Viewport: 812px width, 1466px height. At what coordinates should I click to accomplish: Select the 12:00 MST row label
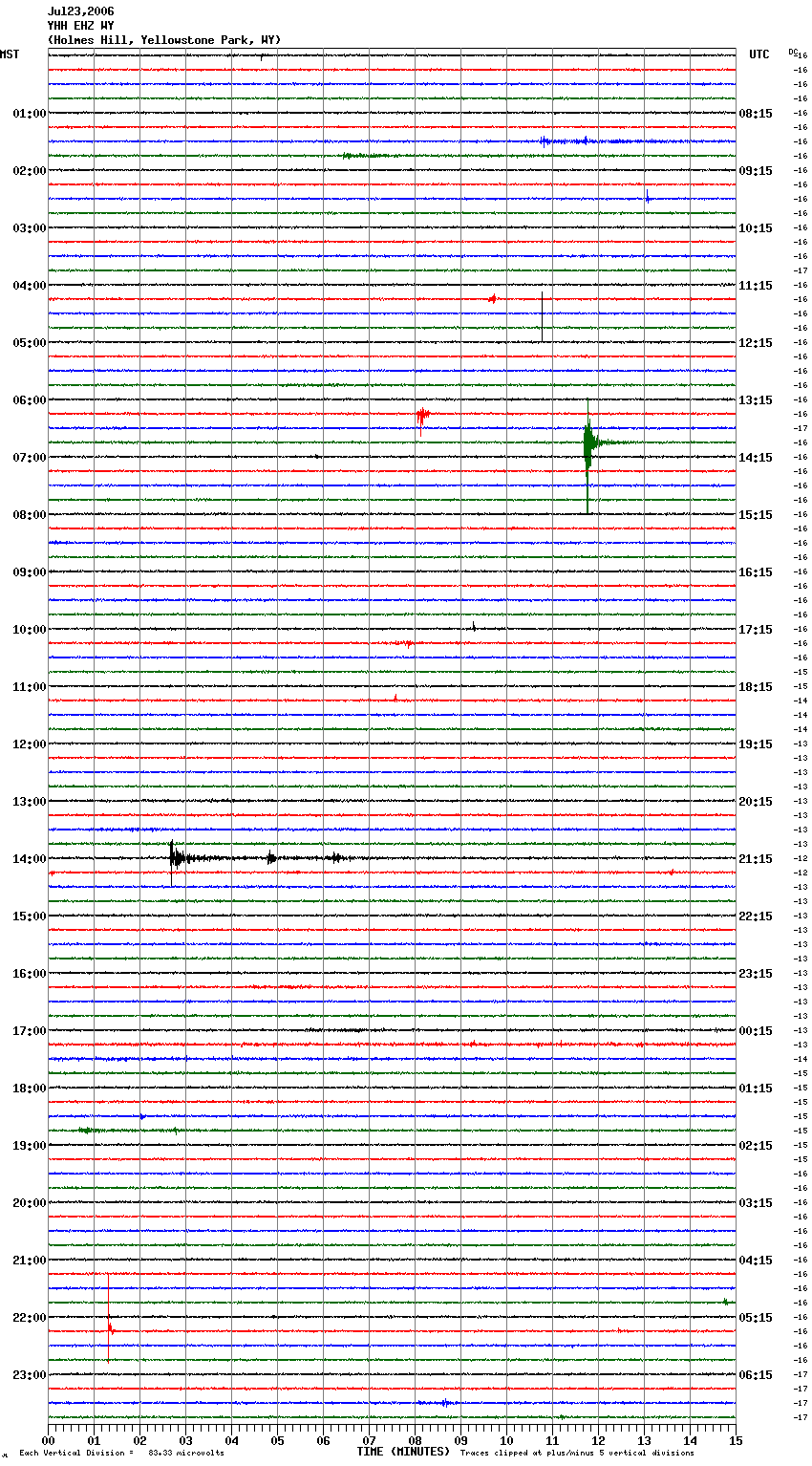point(30,744)
